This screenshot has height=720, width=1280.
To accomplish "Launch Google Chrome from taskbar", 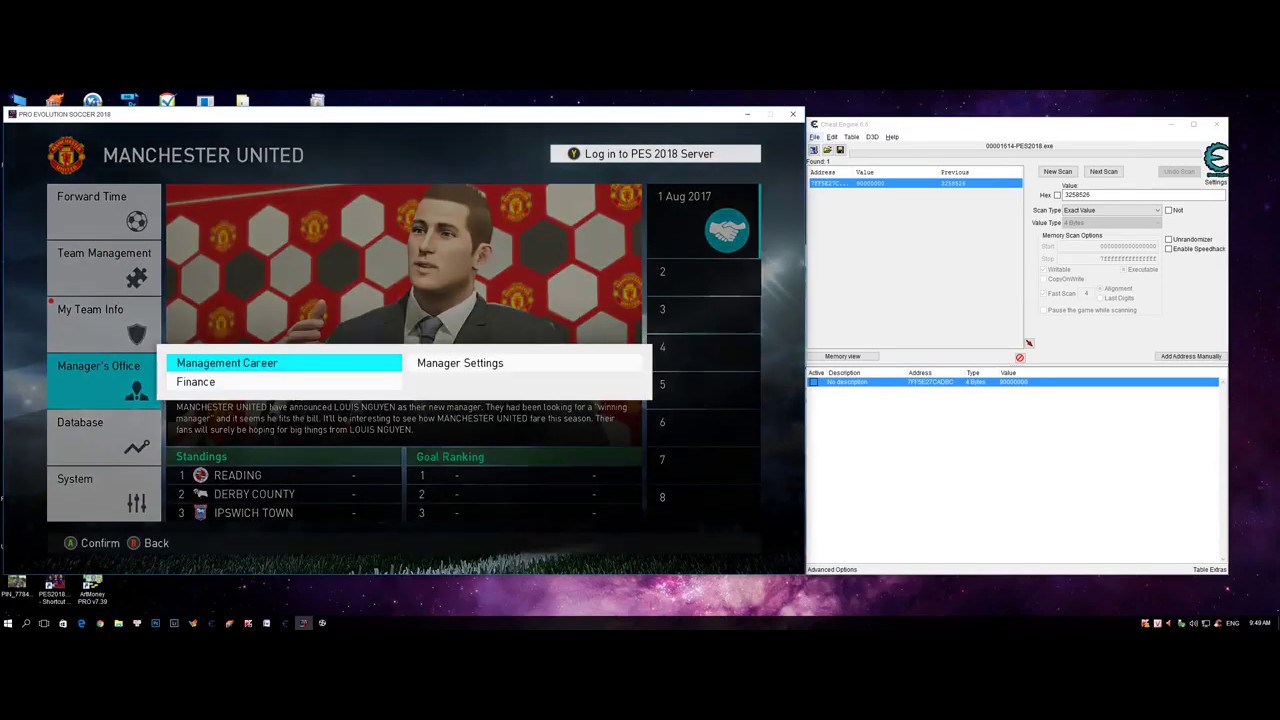I will (100, 623).
